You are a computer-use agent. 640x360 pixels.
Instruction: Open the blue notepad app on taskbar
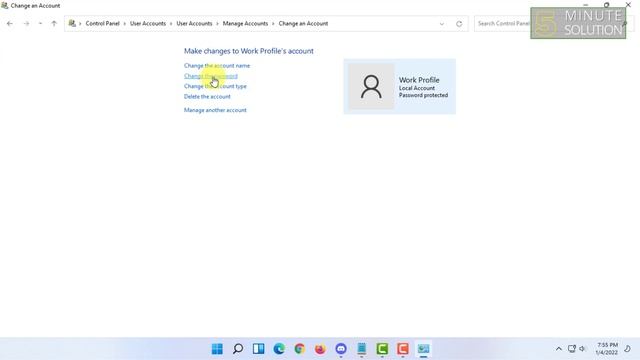362,349
